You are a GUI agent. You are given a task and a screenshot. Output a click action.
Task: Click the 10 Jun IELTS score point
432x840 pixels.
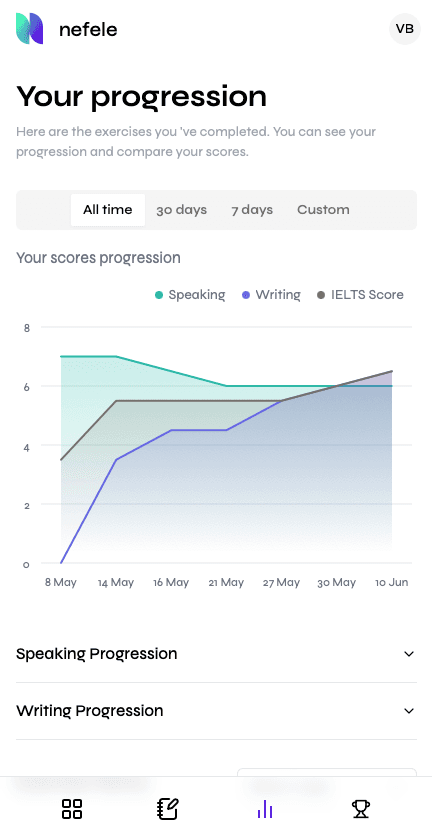click(x=392, y=371)
